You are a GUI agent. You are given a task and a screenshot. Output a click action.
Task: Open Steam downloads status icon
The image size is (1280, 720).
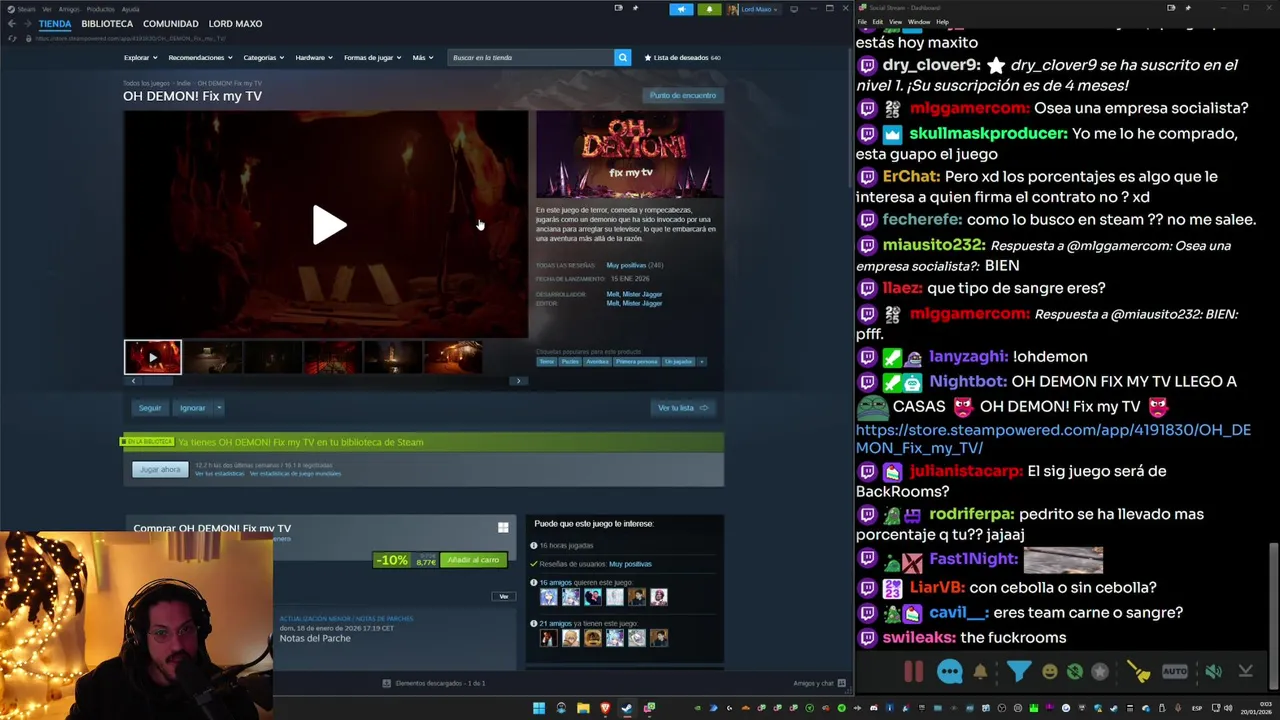[387, 683]
